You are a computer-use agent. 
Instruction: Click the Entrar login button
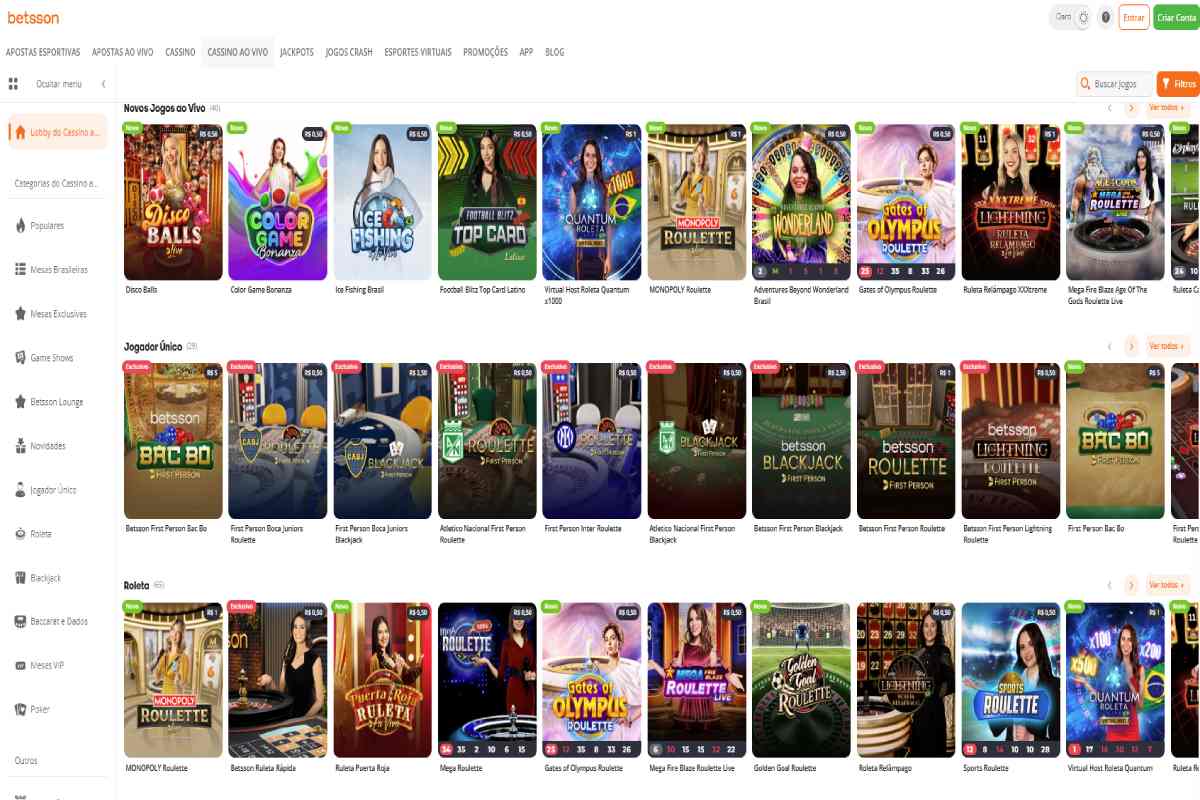click(x=1133, y=17)
